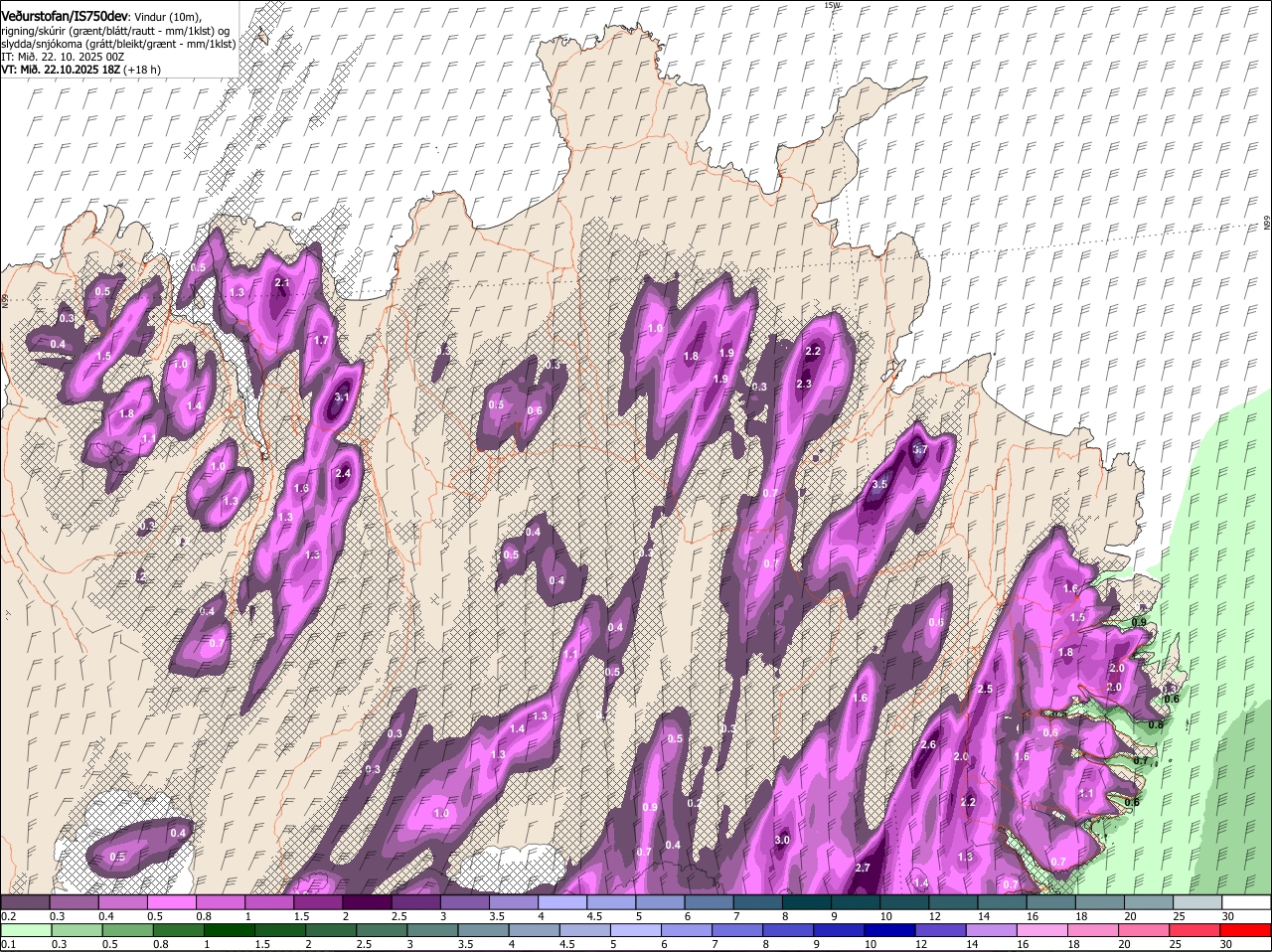Click the top-row legend swatch starting at 0.2
The width and height of the screenshot is (1272, 952).
pos(25,902)
